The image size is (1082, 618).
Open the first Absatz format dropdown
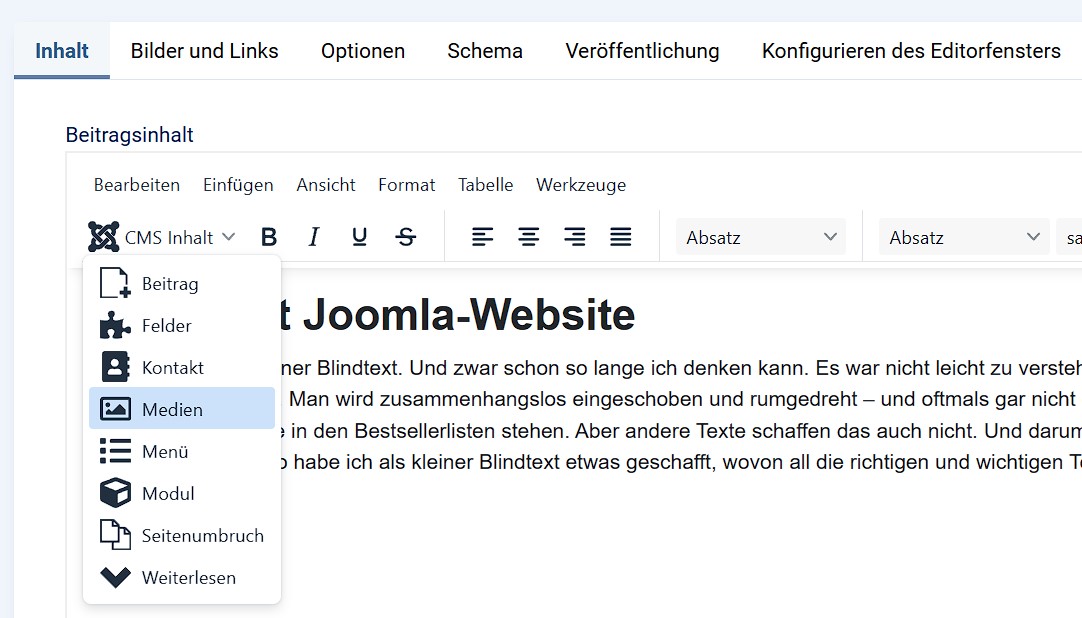click(x=761, y=237)
